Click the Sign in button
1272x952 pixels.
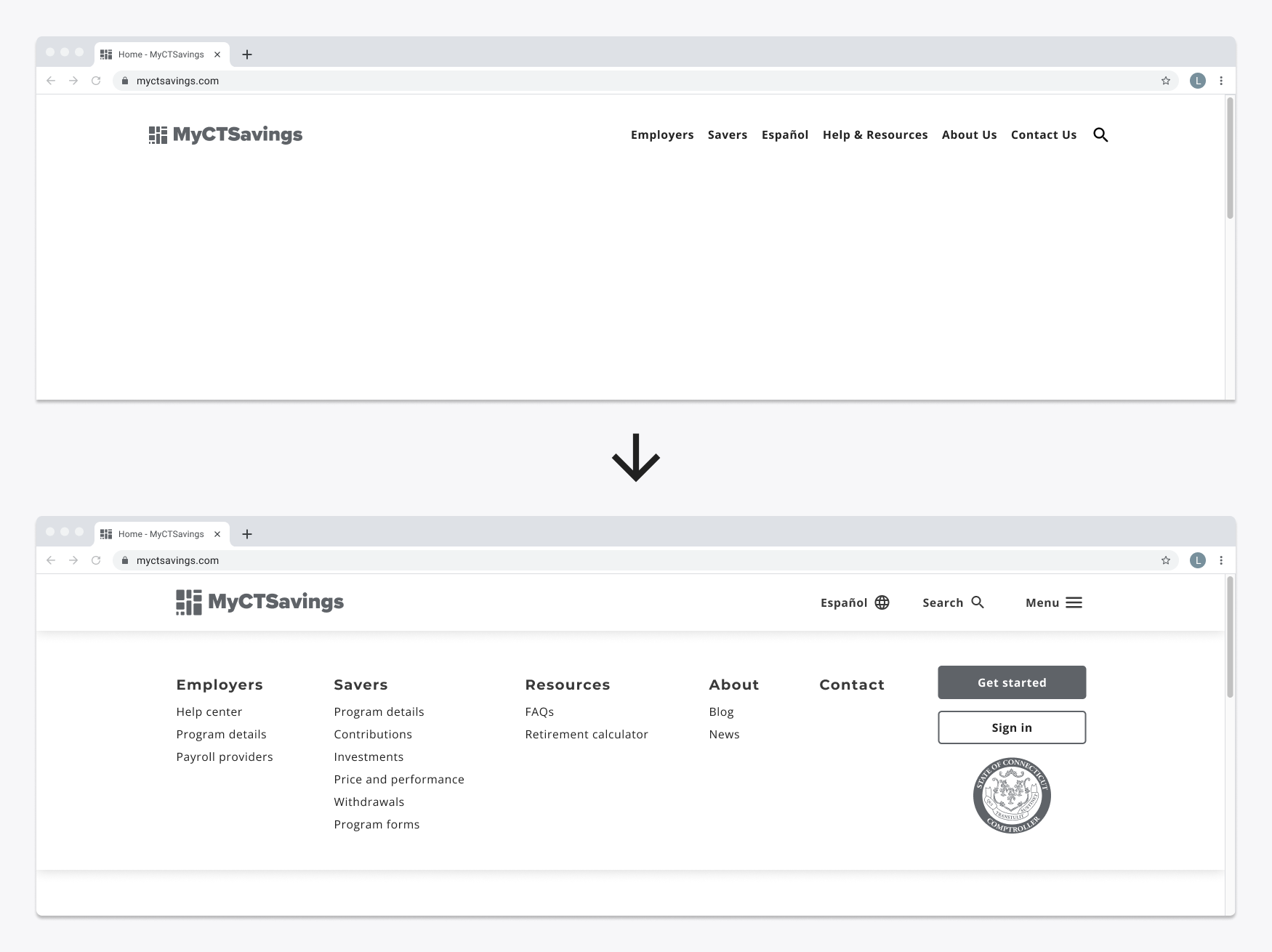(1011, 727)
